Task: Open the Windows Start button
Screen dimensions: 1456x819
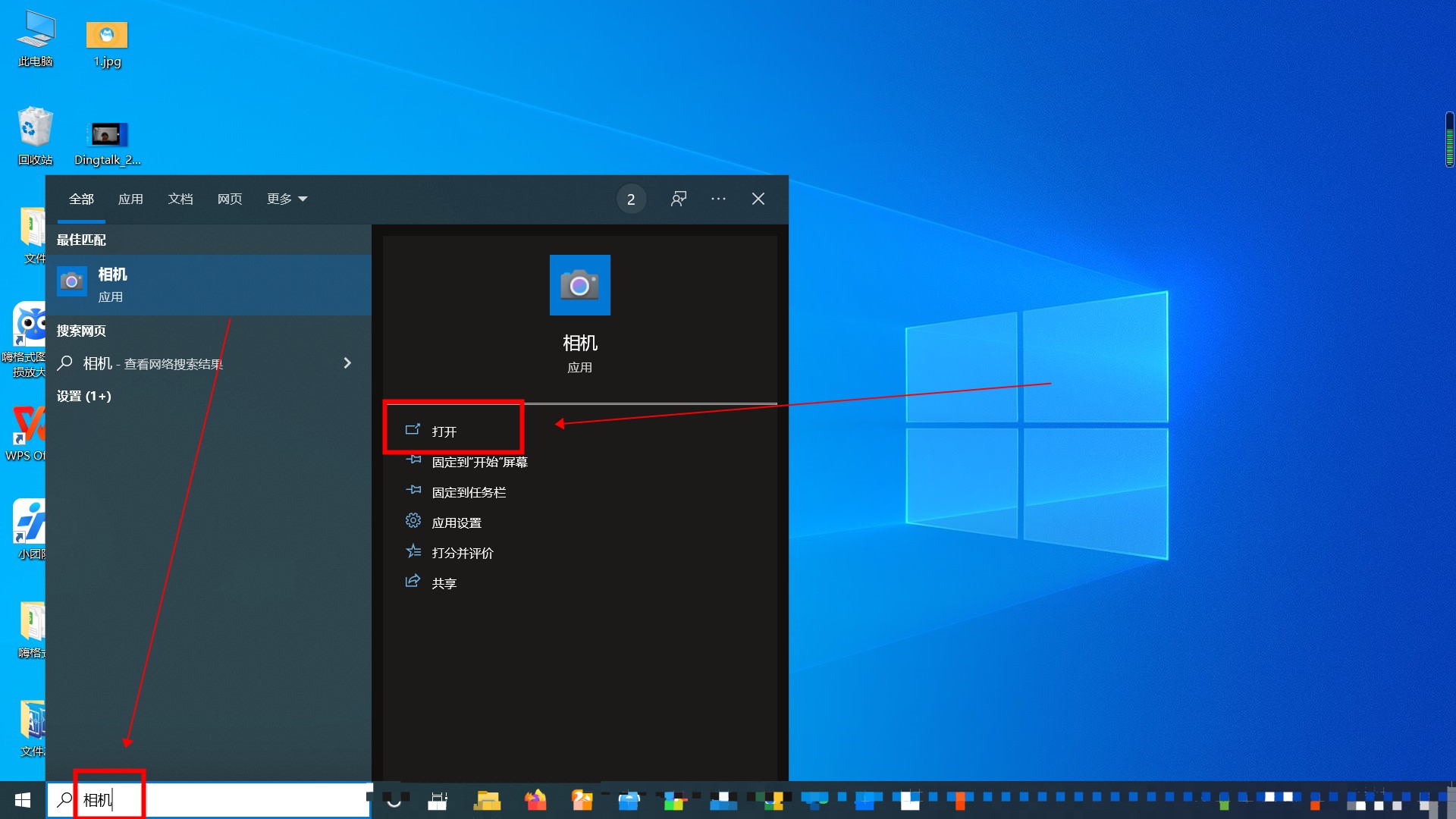Action: (x=23, y=800)
